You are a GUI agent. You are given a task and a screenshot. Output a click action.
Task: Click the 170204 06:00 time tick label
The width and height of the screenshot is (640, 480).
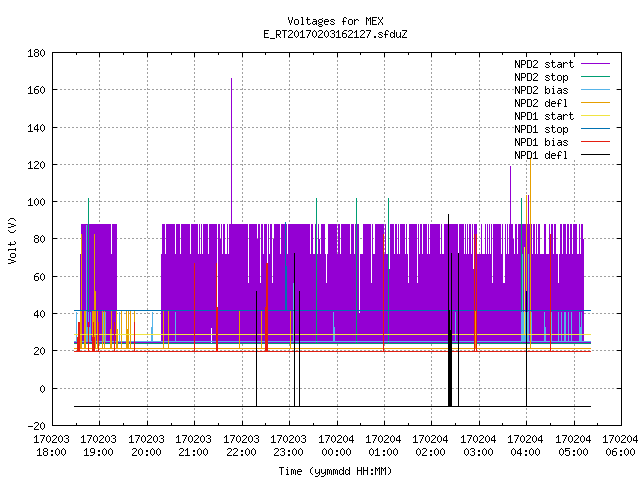click(x=620, y=446)
